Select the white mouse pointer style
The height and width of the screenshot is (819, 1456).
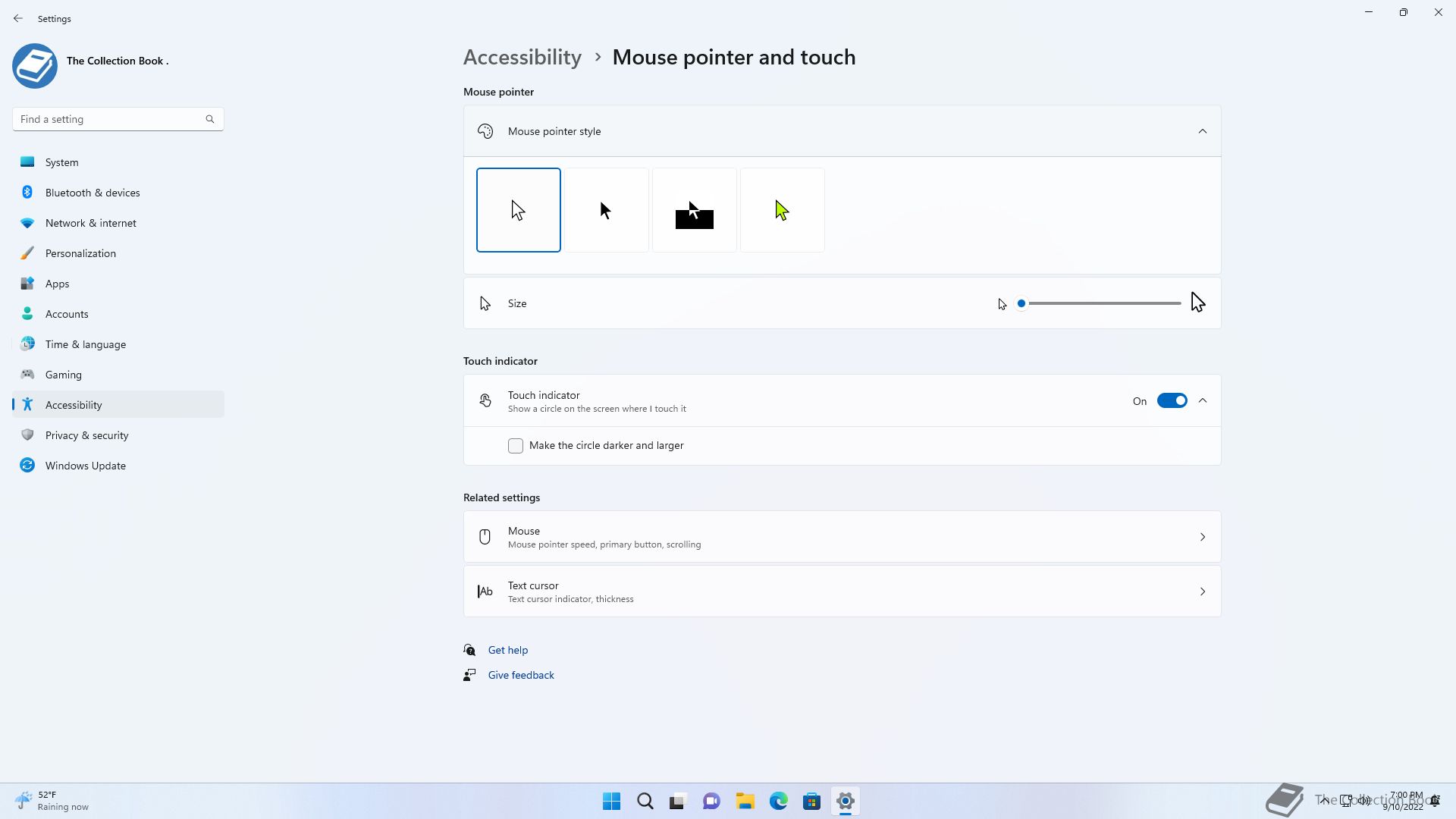pos(518,210)
